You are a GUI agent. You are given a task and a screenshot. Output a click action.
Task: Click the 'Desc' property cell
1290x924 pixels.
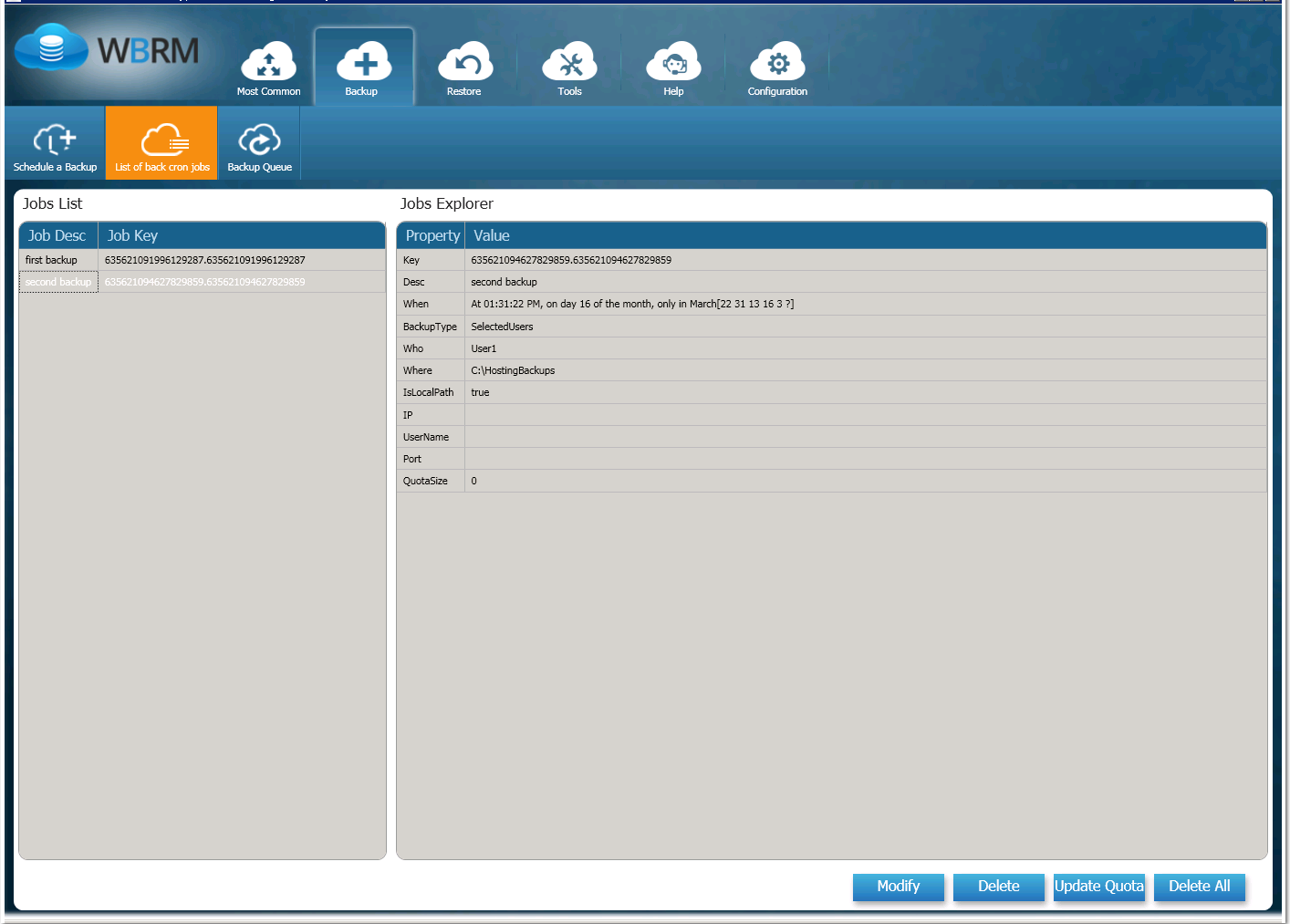tap(431, 282)
